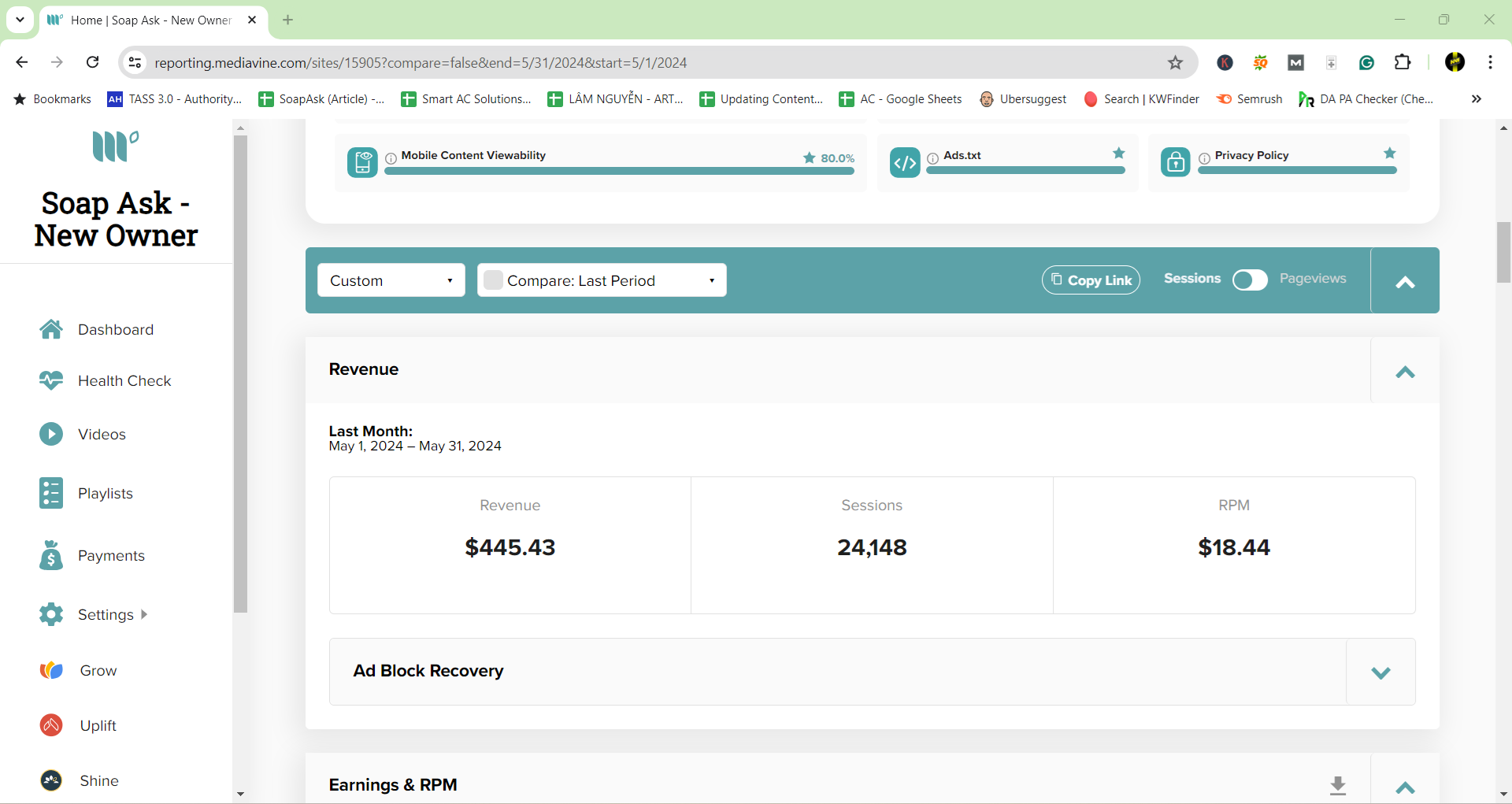1512x804 pixels.
Task: View site information icon in address bar
Action: point(135,62)
